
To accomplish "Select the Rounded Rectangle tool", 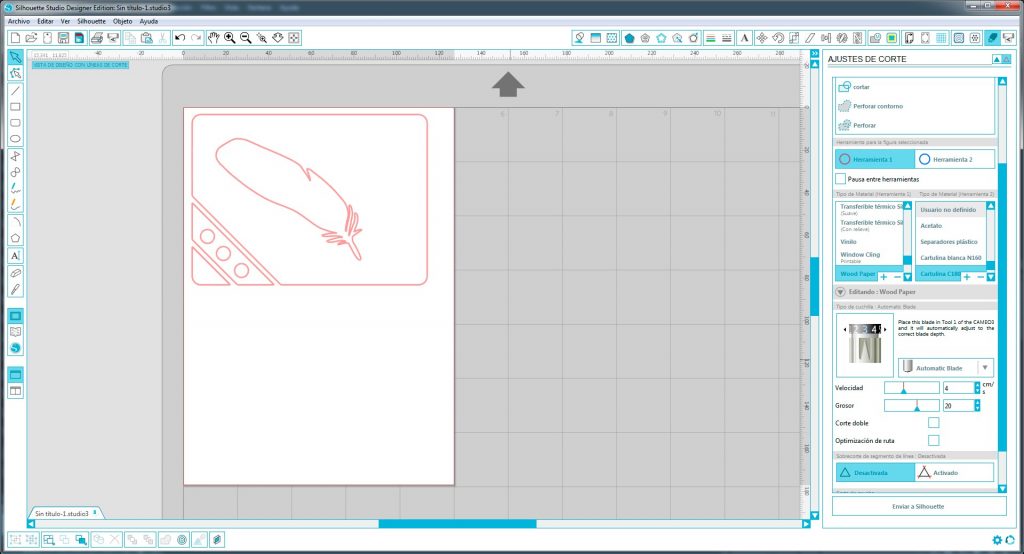I will click(15, 123).
